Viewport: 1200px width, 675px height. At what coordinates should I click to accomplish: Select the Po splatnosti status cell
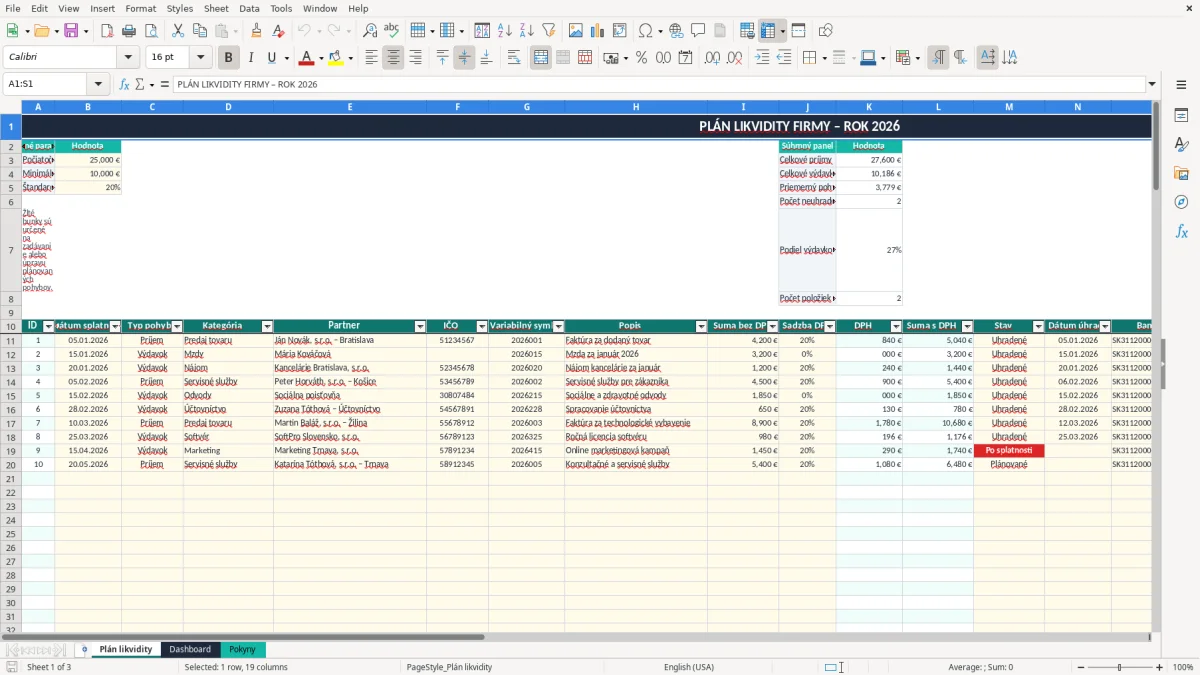tap(1009, 451)
